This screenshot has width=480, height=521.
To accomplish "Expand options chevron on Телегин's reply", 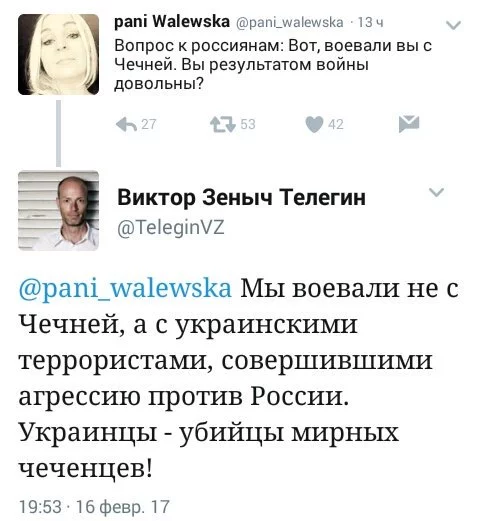I will [x=436, y=192].
